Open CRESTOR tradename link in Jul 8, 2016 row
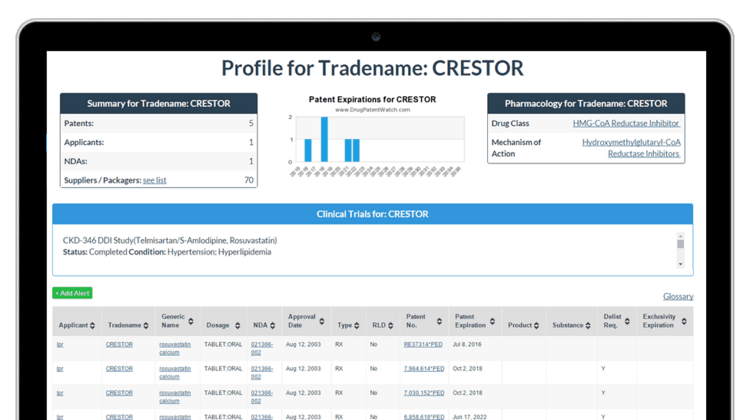 (x=119, y=344)
